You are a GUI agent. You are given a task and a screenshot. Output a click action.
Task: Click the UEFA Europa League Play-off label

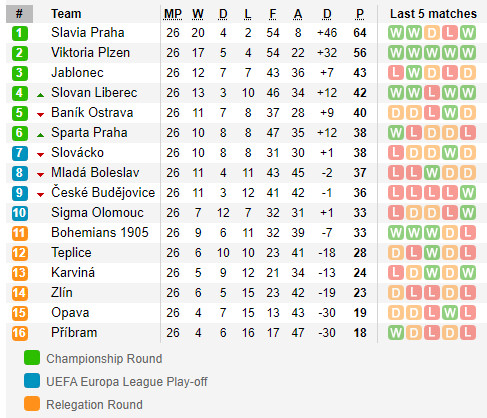pos(127,382)
